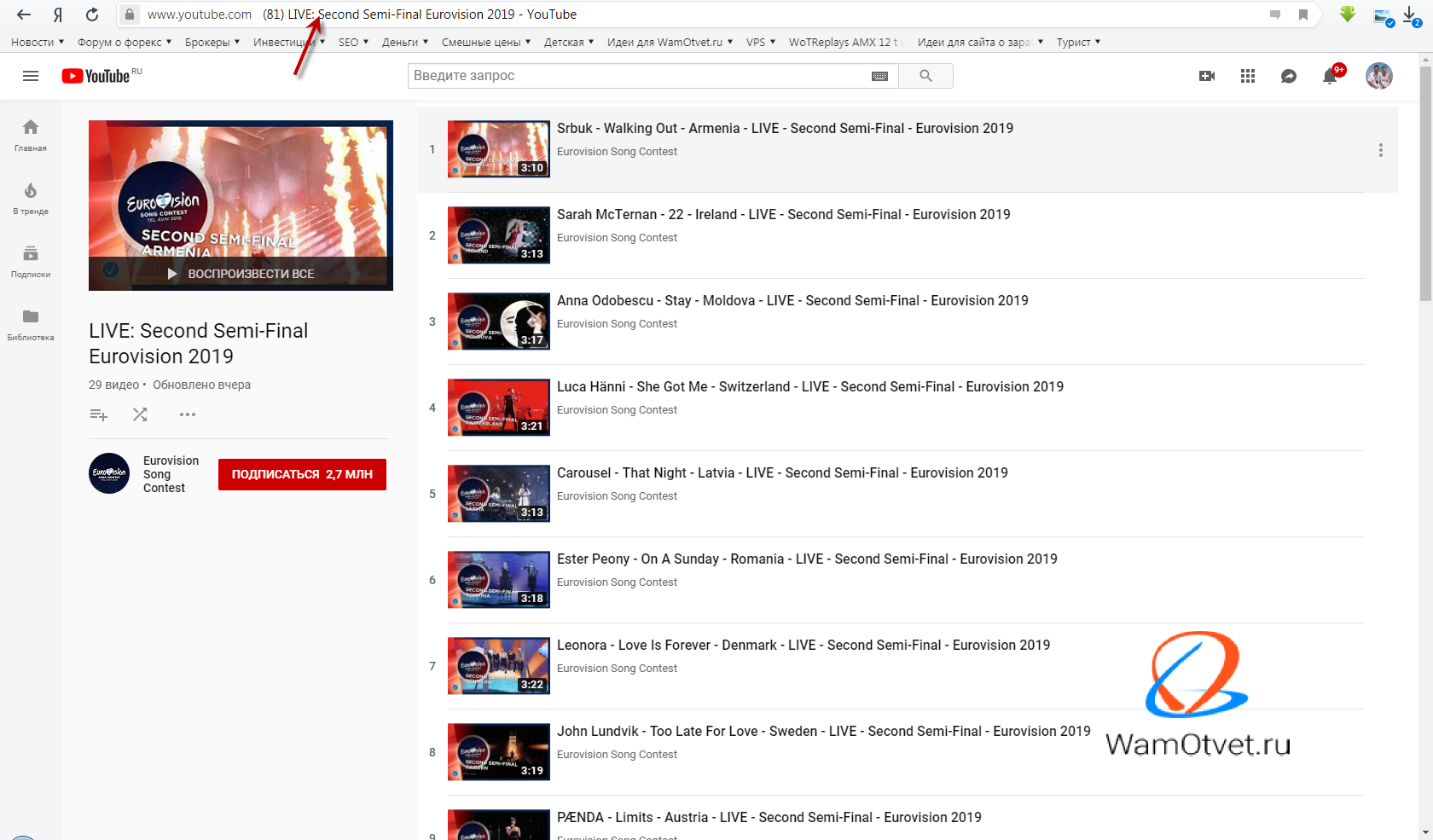Open В тренде in sidebar
The height and width of the screenshot is (840, 1433).
pos(31,198)
